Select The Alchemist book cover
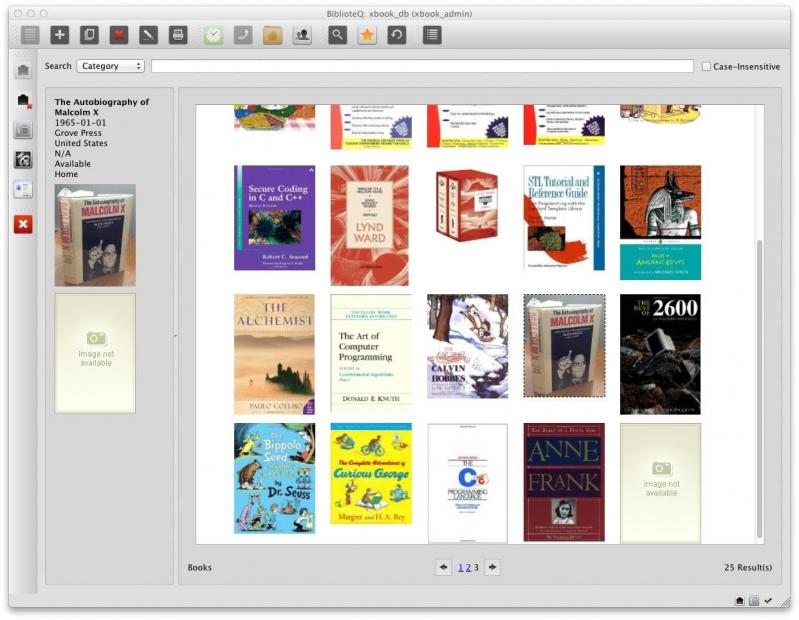The width and height of the screenshot is (799, 620). 275,354
